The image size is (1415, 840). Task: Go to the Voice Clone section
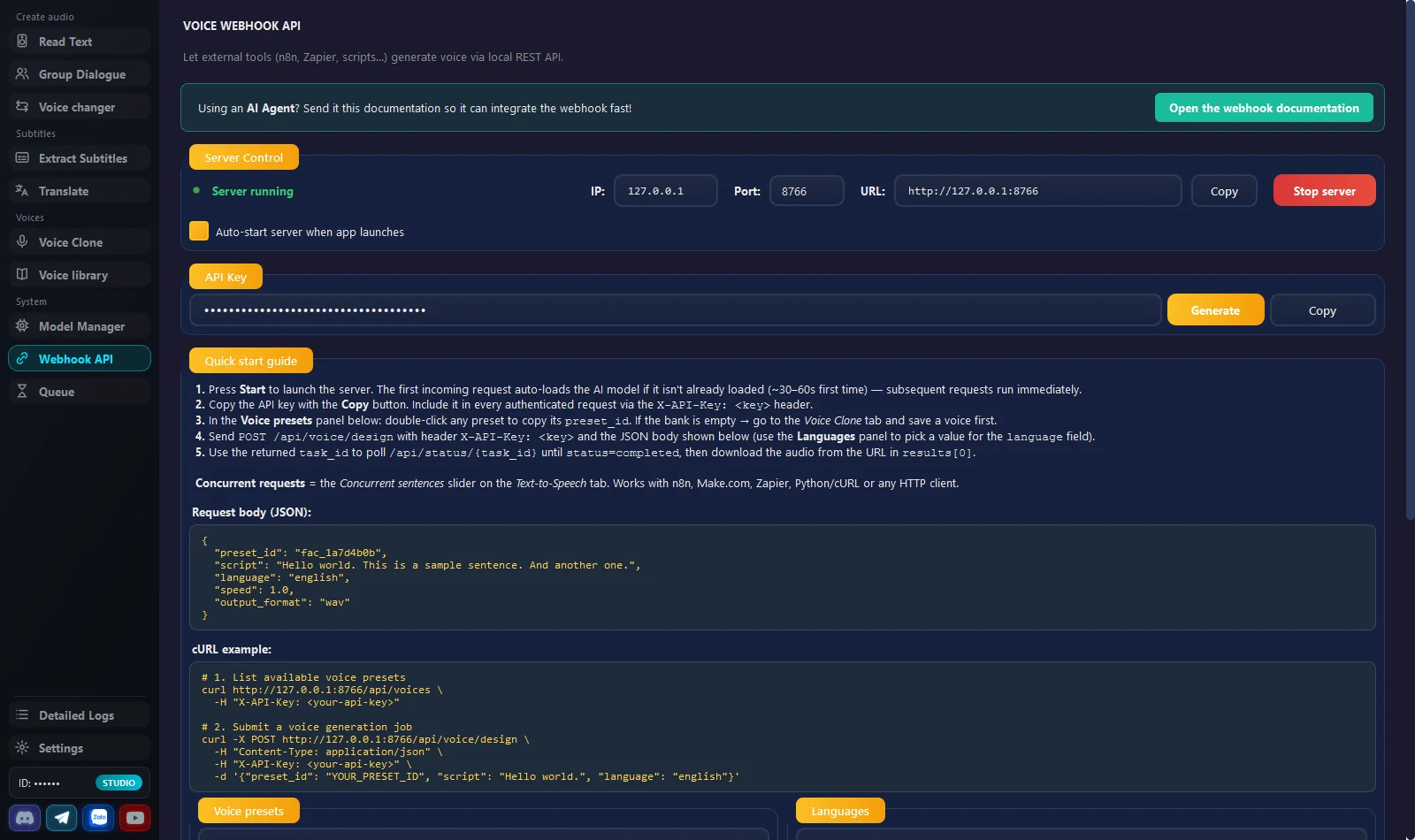tap(80, 242)
